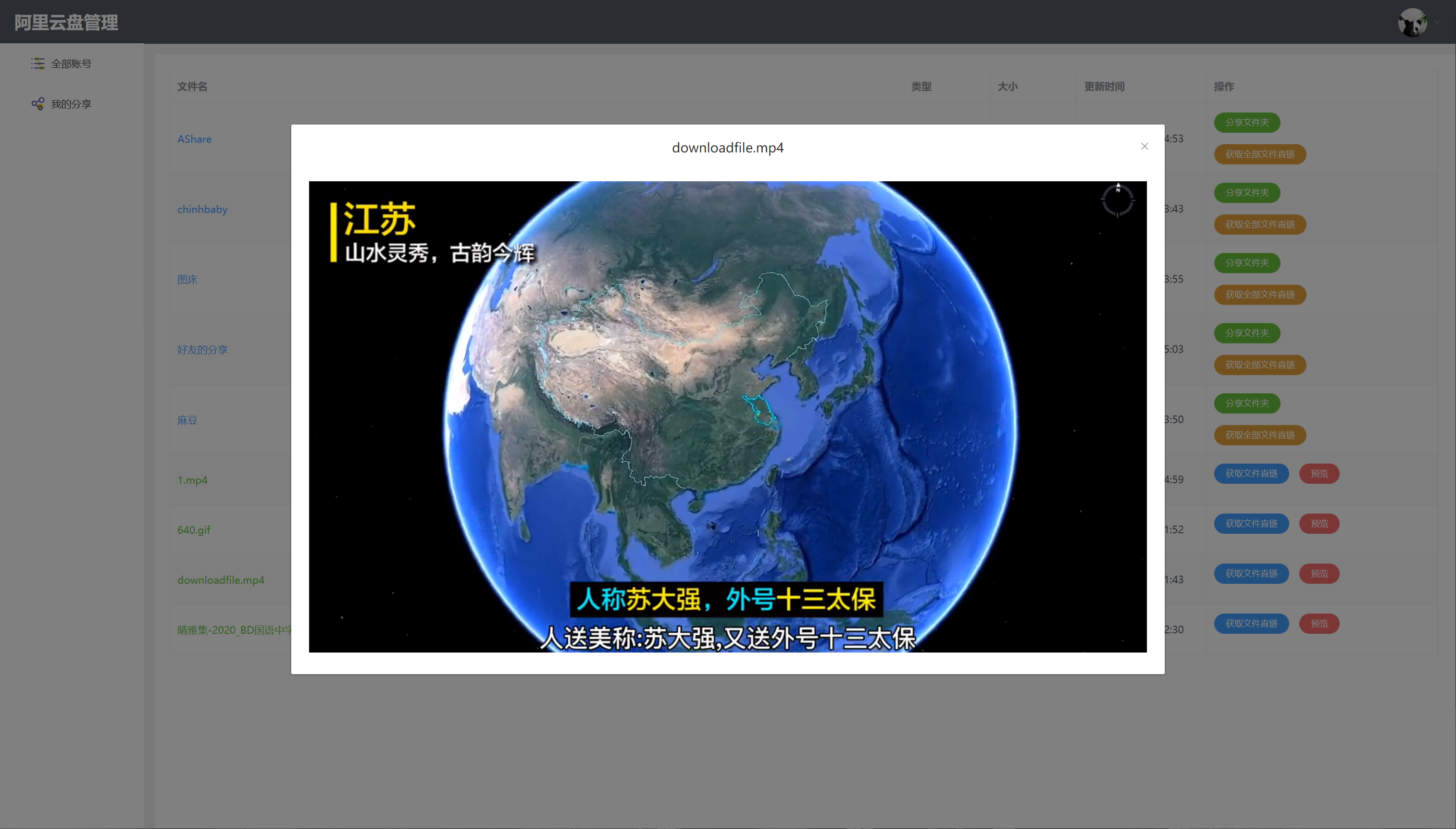Screen dimensions: 1456x829
Task: Open the chinhbaby folder link
Action: pos(202,209)
